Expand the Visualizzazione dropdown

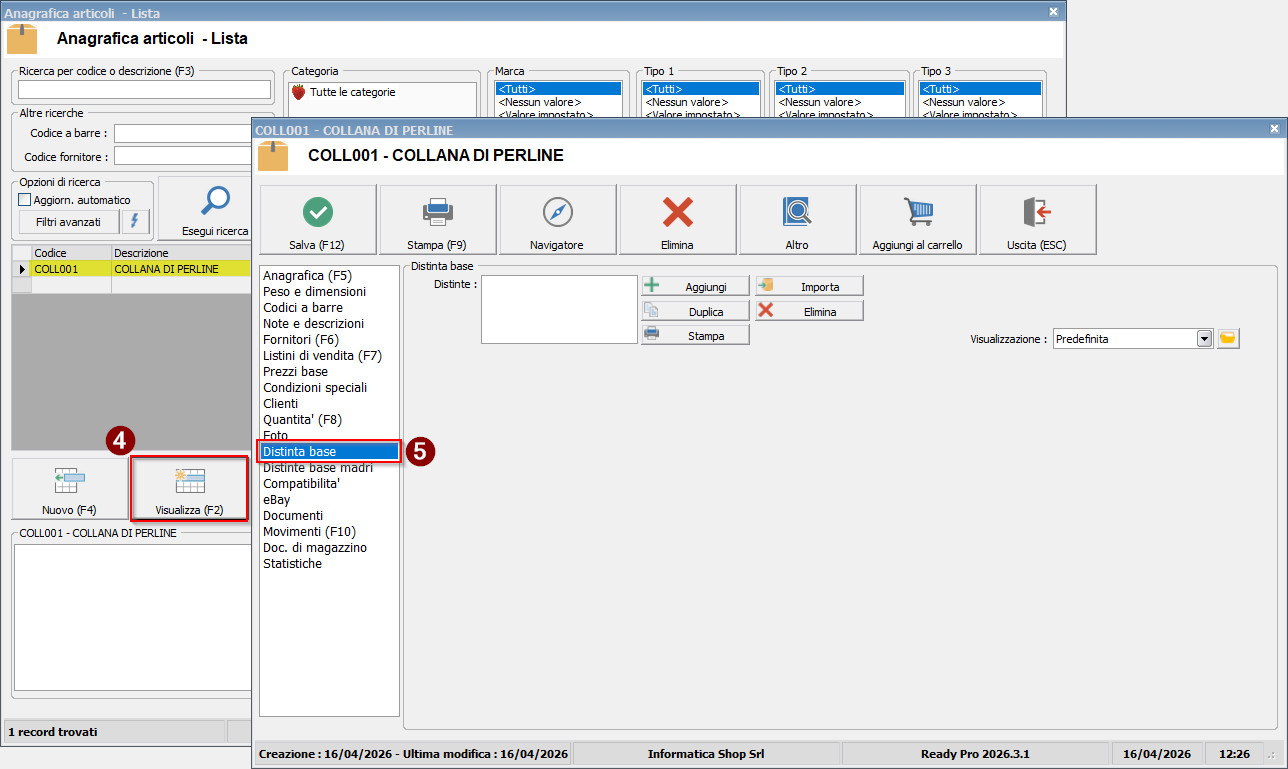point(1204,339)
